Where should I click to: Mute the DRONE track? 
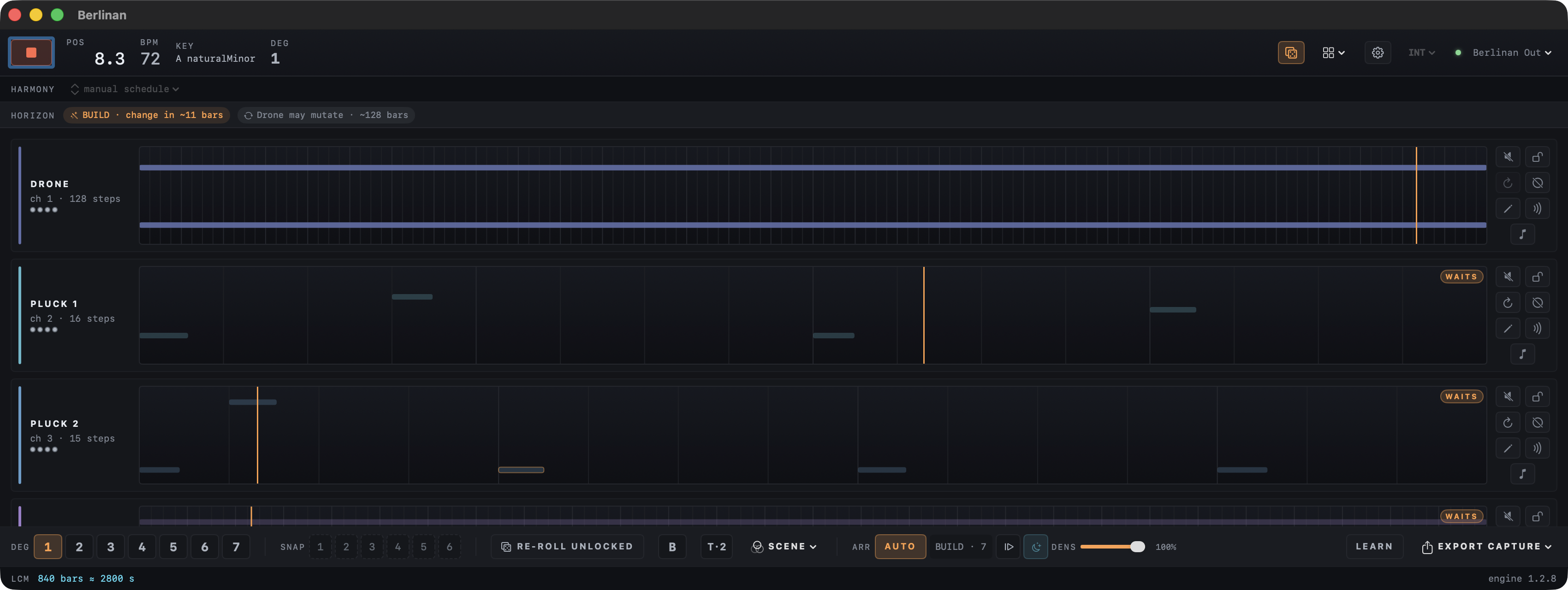pyautogui.click(x=1508, y=157)
